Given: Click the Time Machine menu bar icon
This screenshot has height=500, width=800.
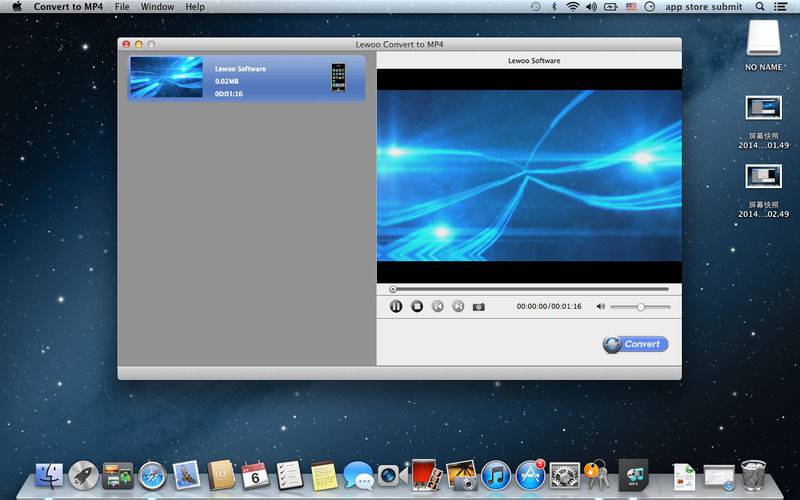Looking at the screenshot, I should click(535, 7).
